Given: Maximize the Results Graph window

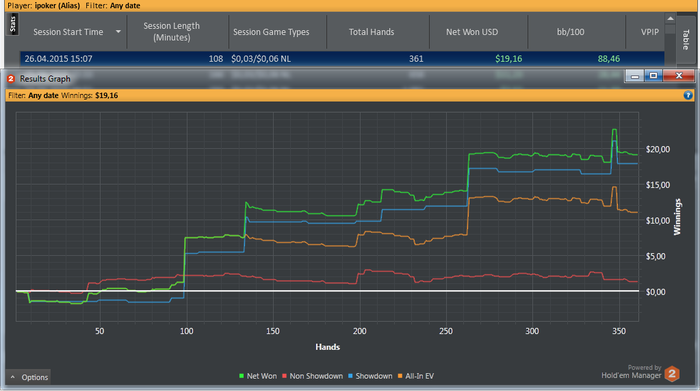Looking at the screenshot, I should coord(653,76).
